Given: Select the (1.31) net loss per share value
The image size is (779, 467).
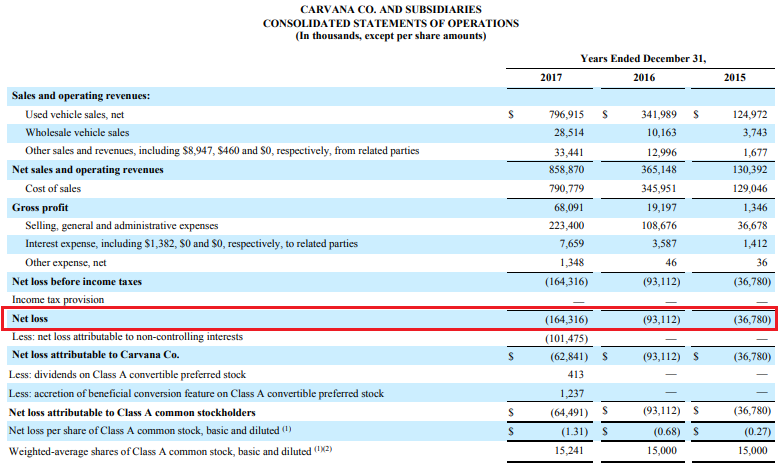Looking at the screenshot, I should [574, 432].
